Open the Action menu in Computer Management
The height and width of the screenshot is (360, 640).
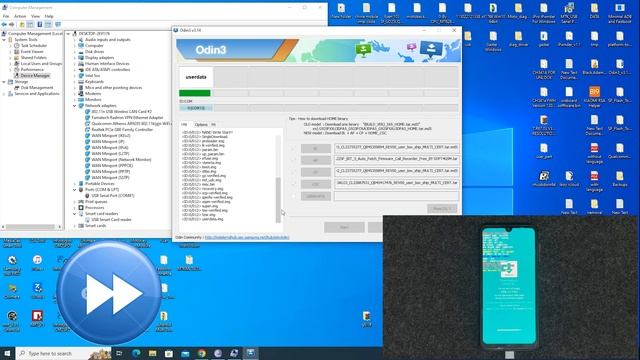point(20,16)
